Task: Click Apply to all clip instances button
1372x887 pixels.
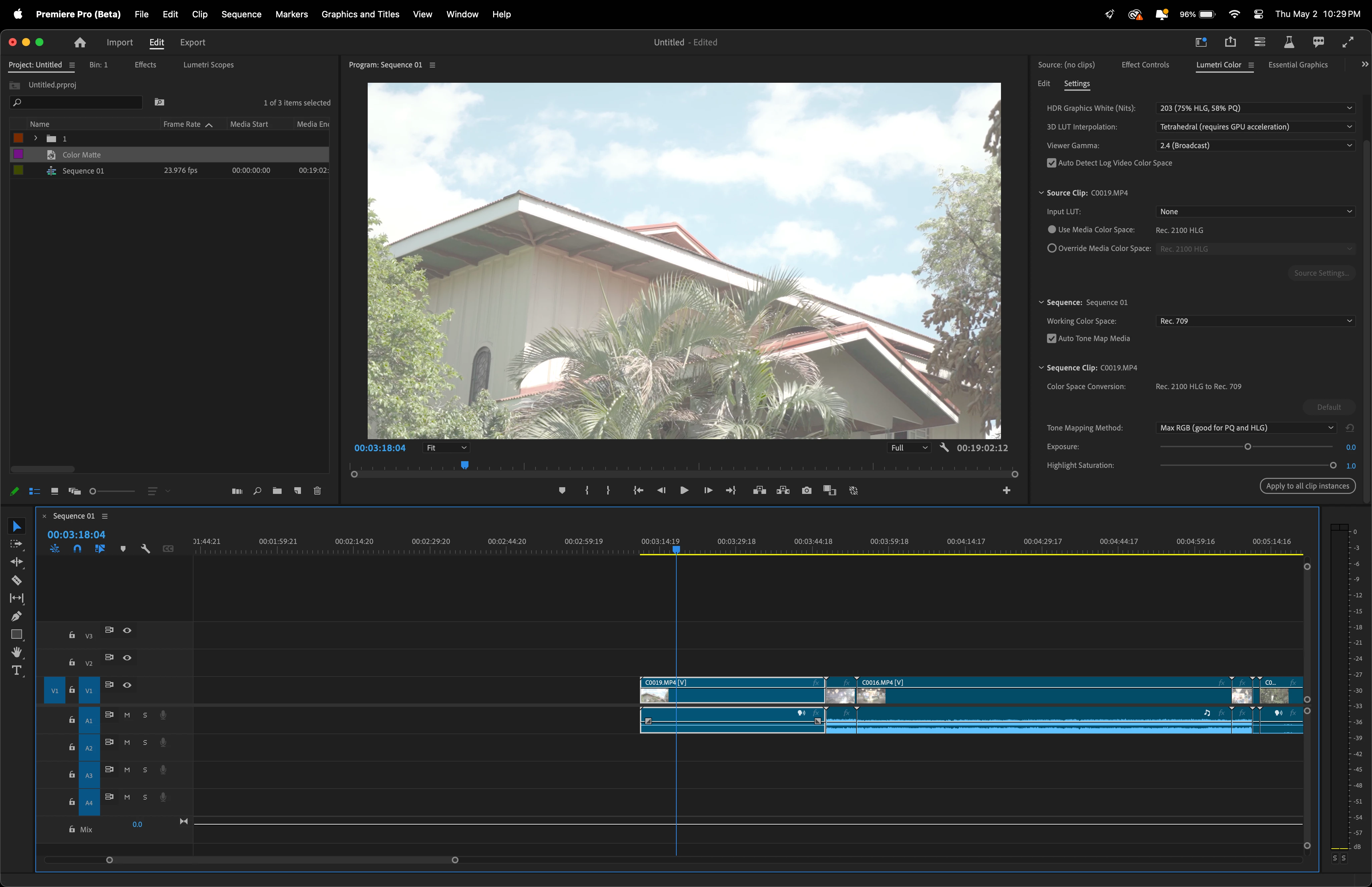Action: tap(1307, 486)
